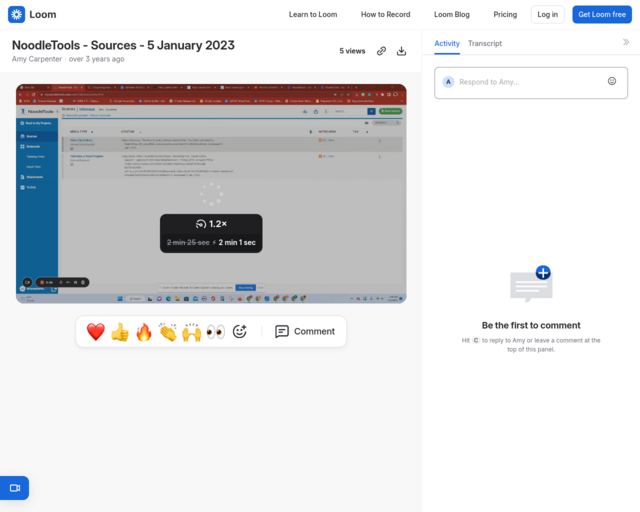Copy the video link icon
Image resolution: width=640 pixels, height=512 pixels.
click(381, 51)
